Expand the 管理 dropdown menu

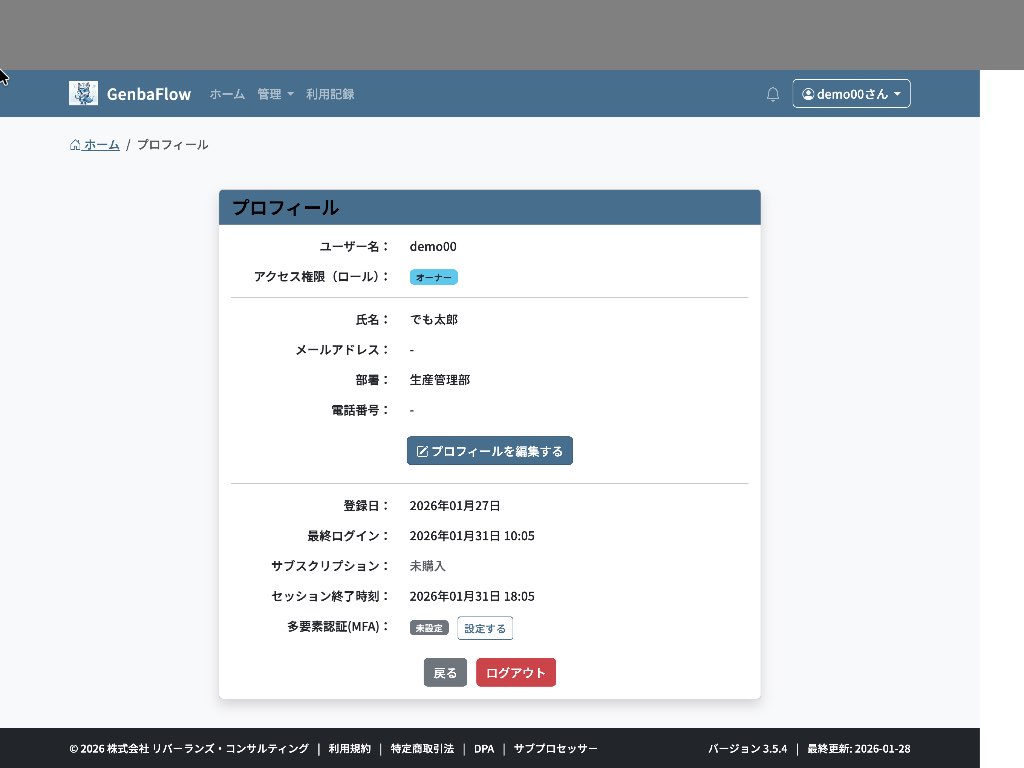tap(275, 94)
